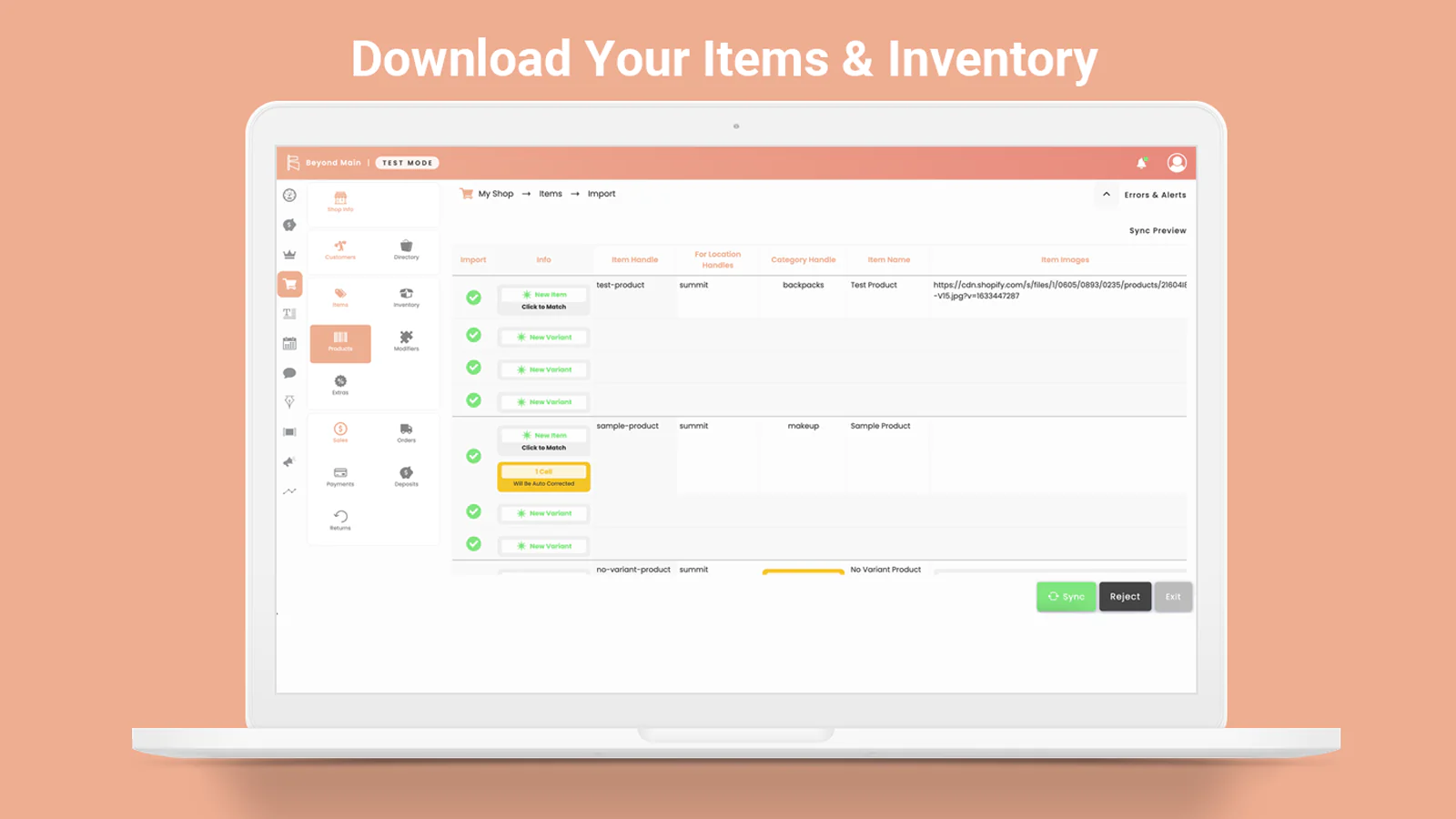Select the Products tile

pyautogui.click(x=340, y=343)
